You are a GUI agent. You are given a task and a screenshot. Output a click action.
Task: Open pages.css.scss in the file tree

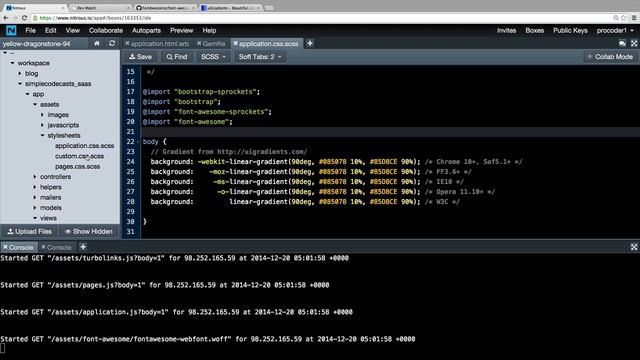pyautogui.click(x=78, y=167)
